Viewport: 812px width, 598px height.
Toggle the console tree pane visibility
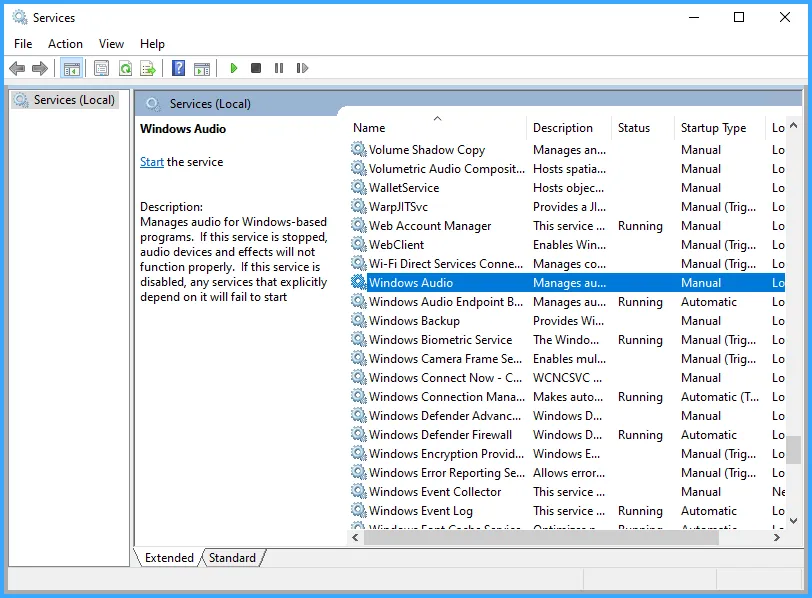[x=71, y=68]
